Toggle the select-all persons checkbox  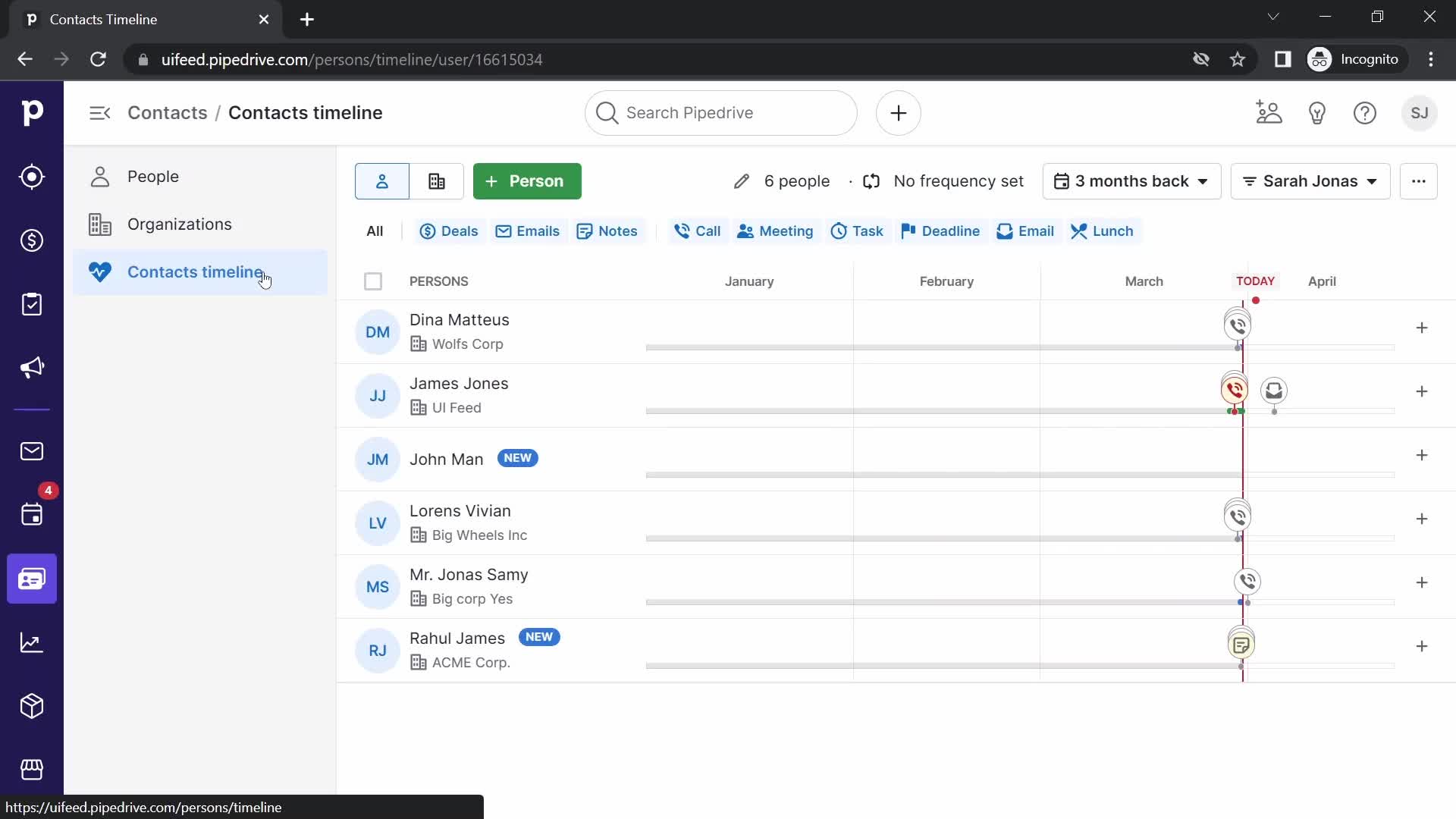point(373,281)
